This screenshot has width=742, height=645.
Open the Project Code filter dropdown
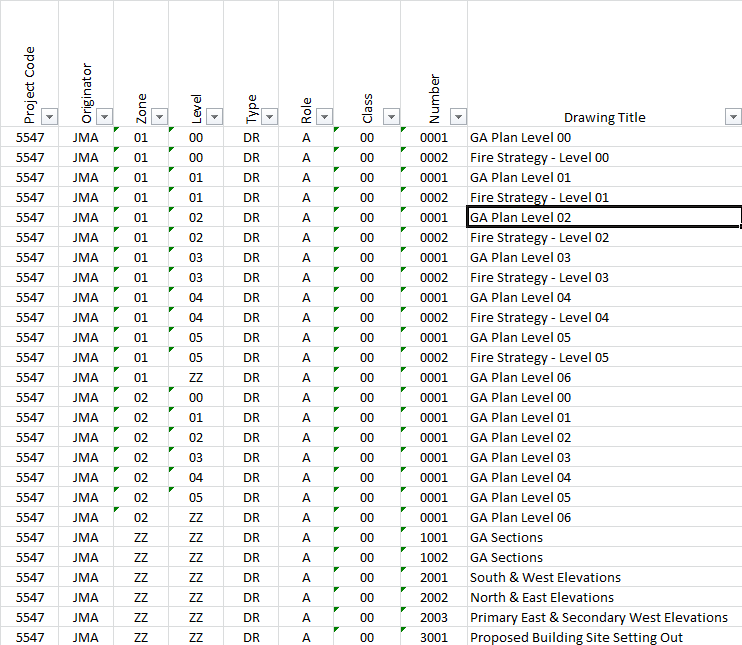pos(50,116)
